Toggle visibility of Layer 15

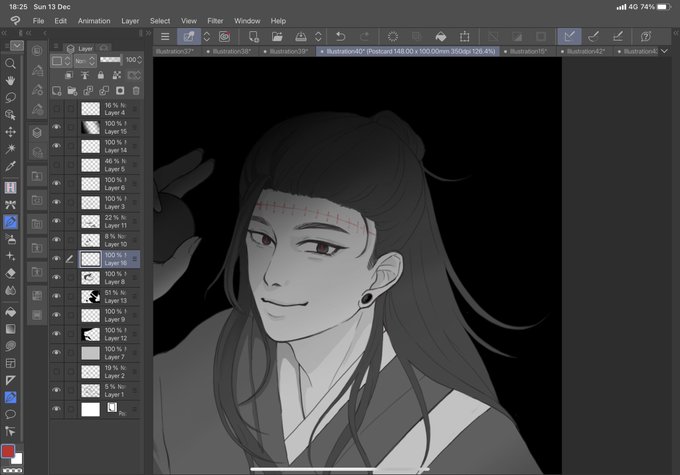coord(56,127)
